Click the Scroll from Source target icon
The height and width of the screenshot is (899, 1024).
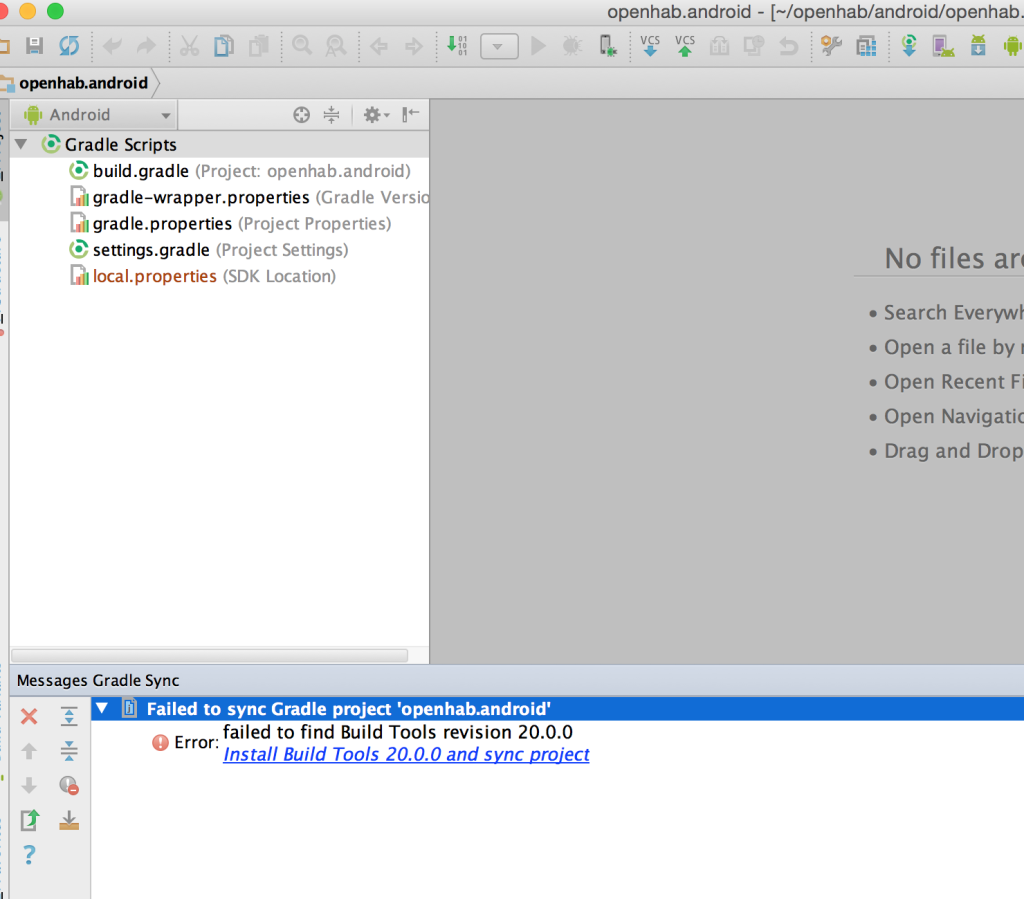point(301,115)
